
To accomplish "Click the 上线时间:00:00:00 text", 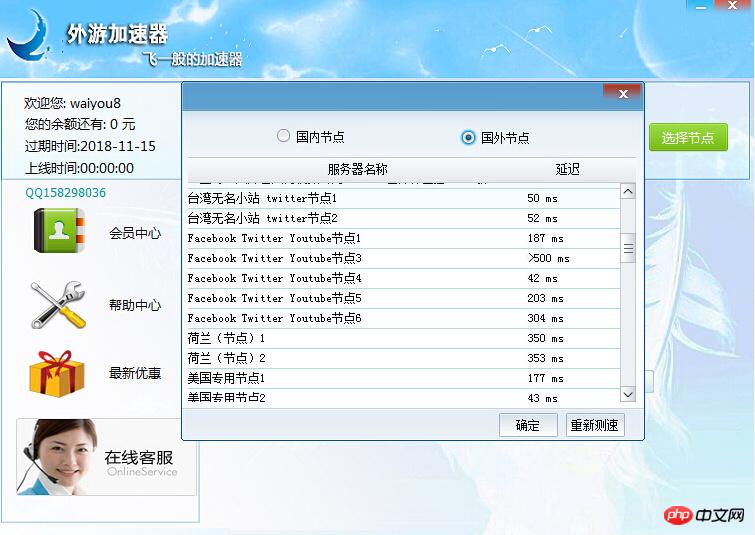I will click(79, 168).
